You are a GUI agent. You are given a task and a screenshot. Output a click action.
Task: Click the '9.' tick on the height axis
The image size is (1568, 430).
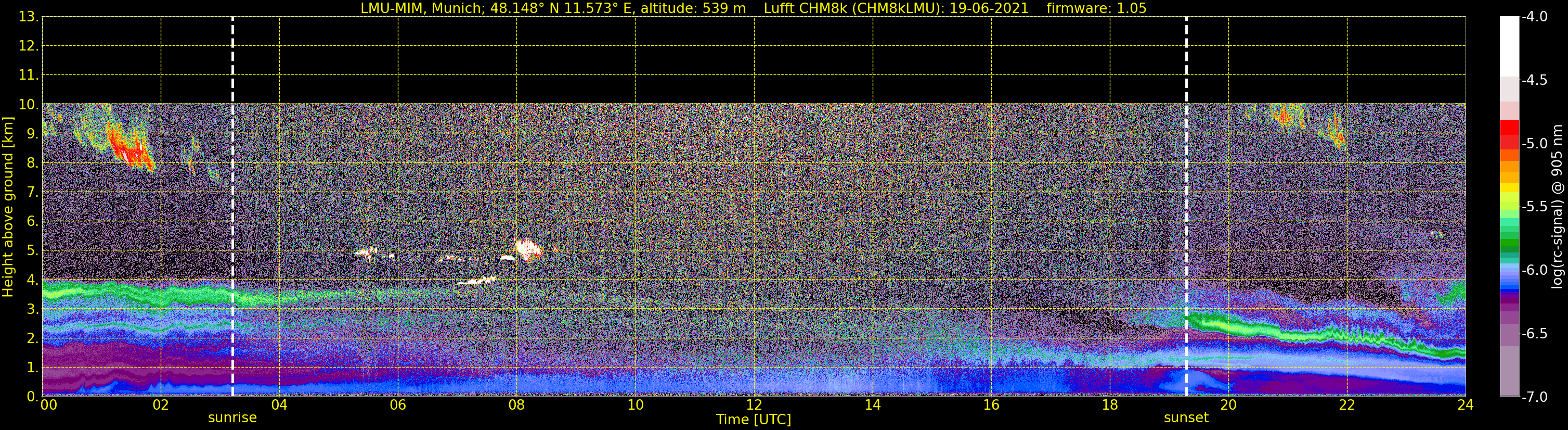tap(32, 134)
